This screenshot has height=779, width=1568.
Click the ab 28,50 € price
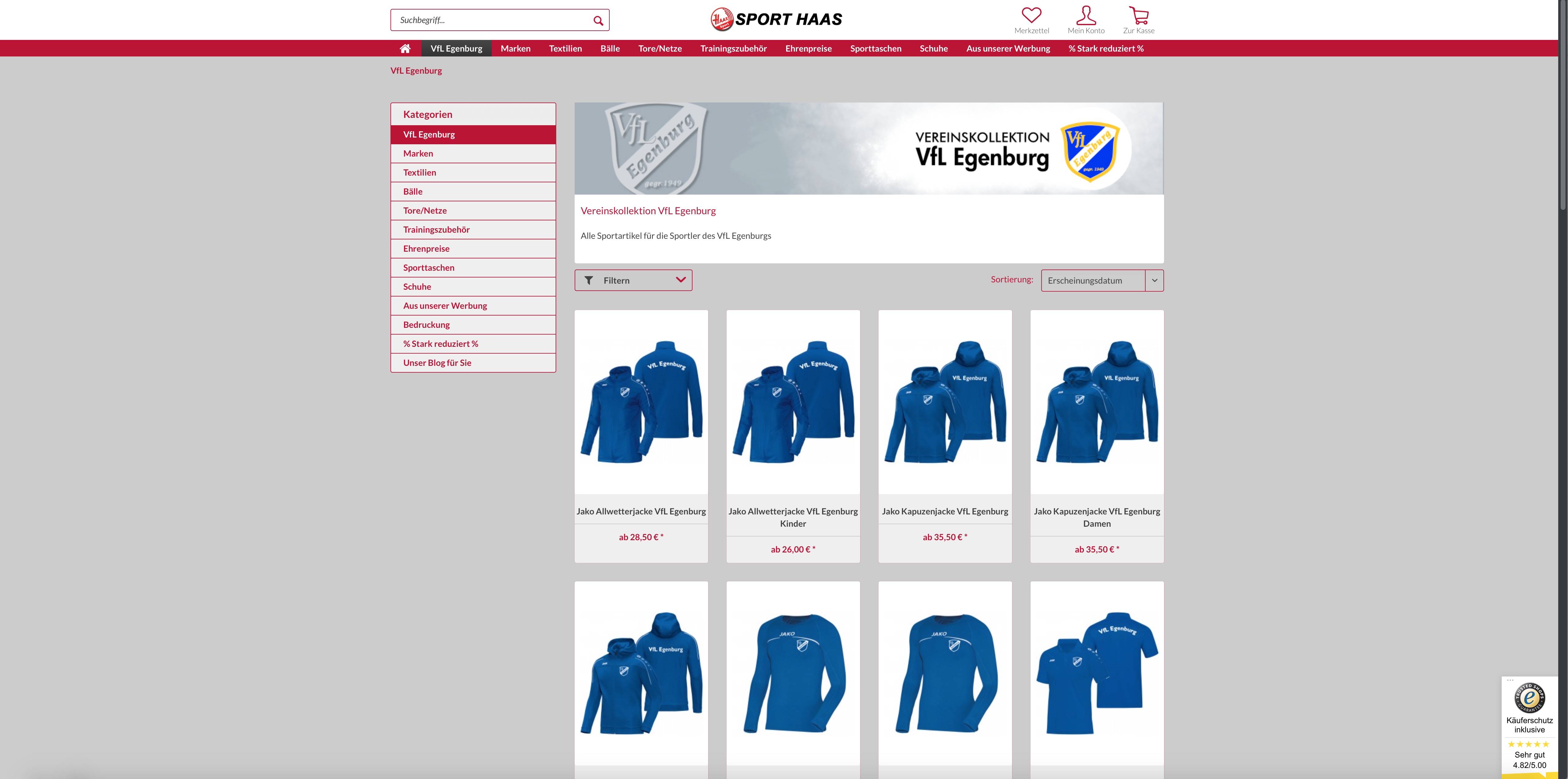tap(641, 537)
